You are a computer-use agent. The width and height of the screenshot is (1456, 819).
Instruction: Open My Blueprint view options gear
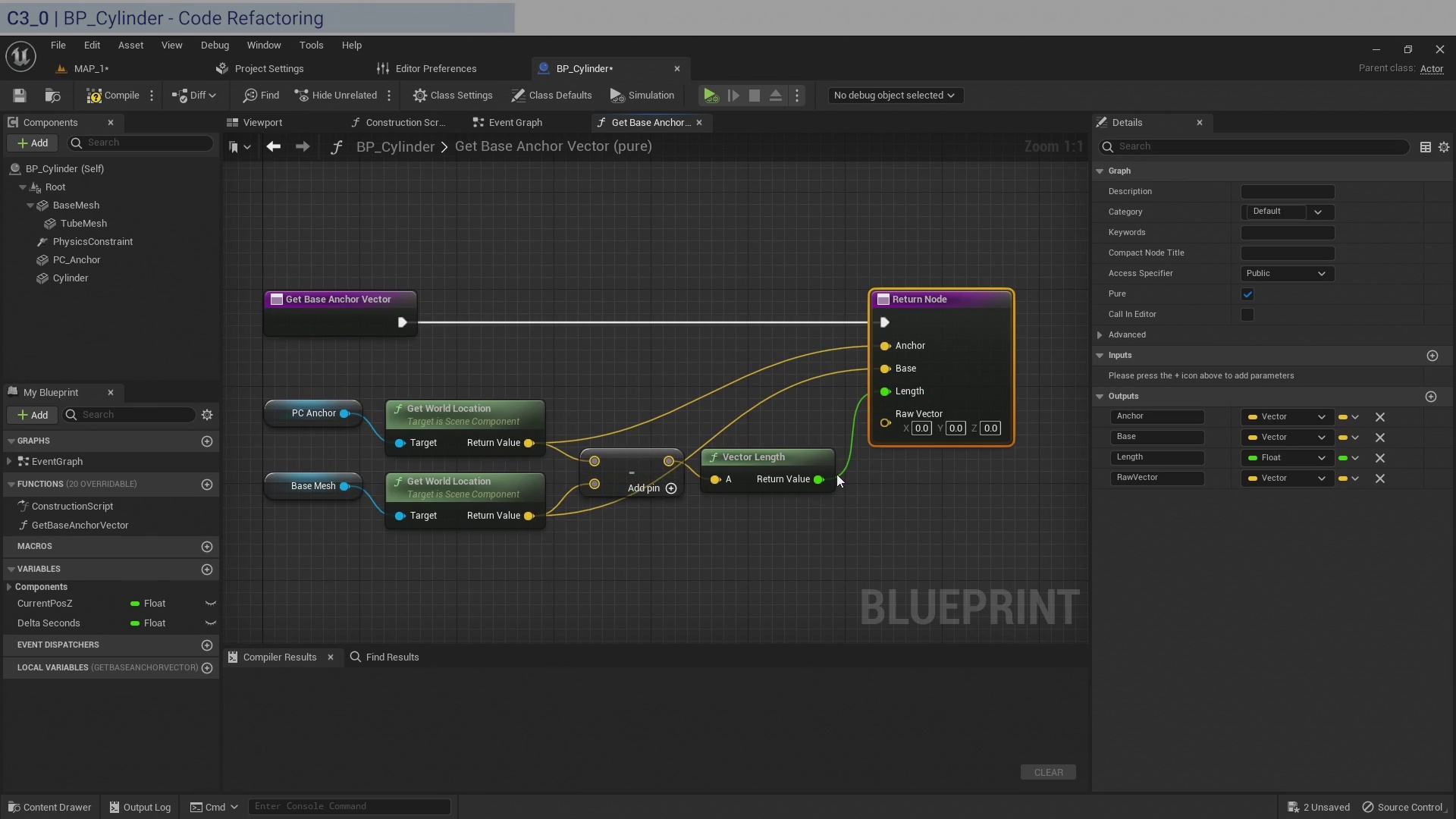click(x=207, y=415)
